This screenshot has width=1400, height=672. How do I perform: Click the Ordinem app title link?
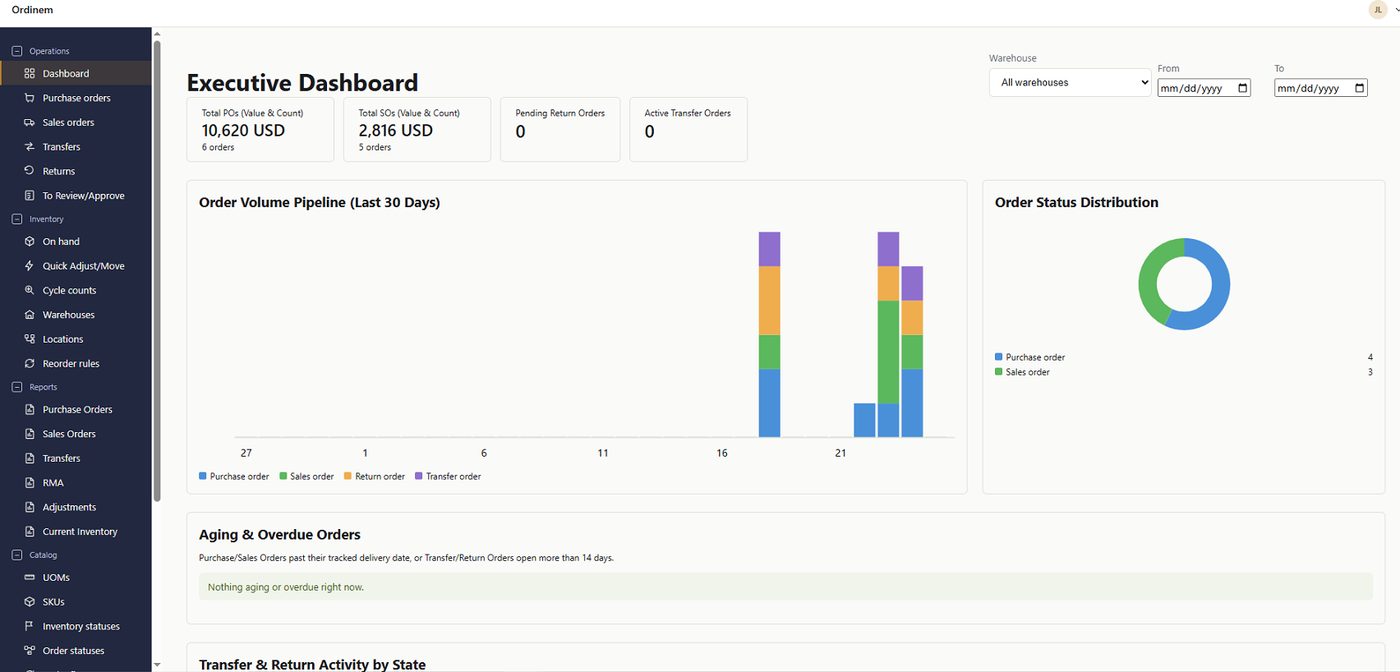point(33,10)
